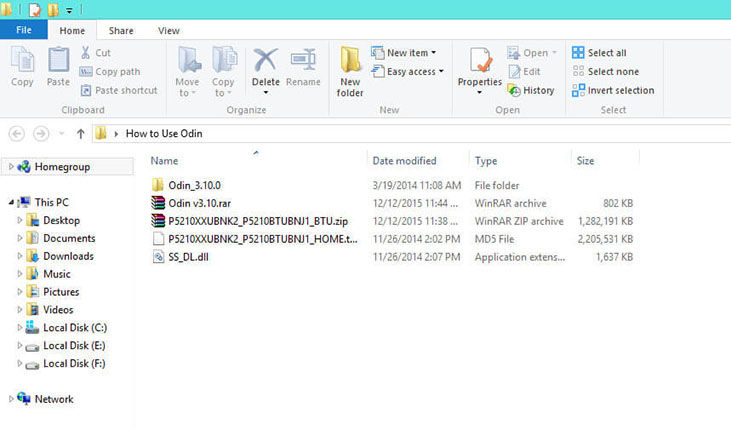Click the History icon in Open group
This screenshot has height=430, width=731.
pos(531,90)
